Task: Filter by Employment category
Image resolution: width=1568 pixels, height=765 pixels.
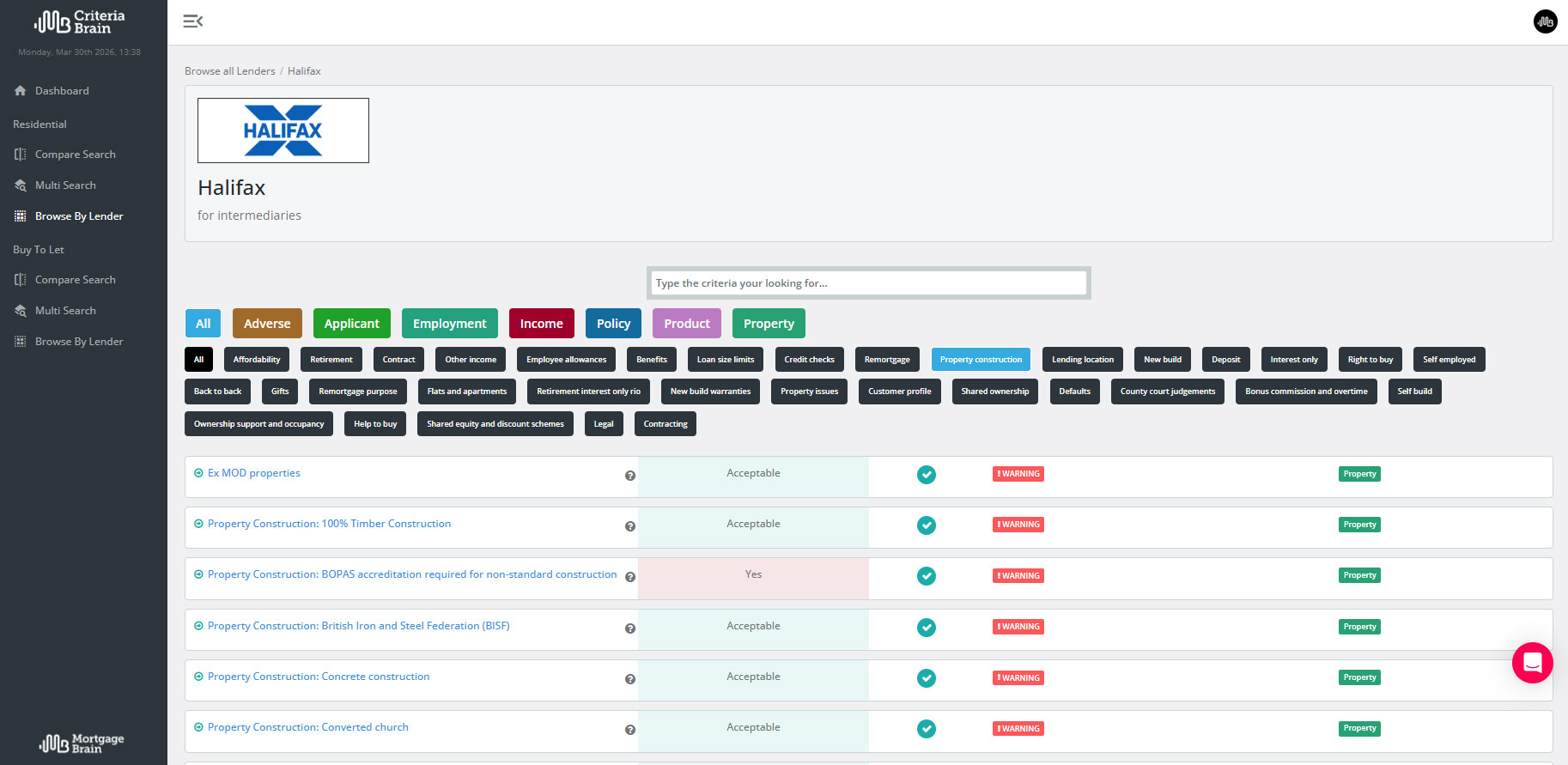Action: pos(449,324)
